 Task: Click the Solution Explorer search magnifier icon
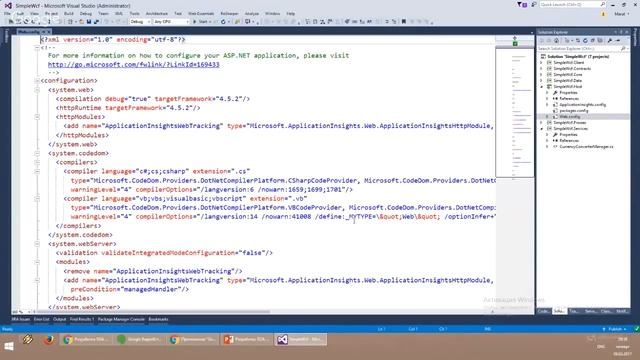pos(623,49)
